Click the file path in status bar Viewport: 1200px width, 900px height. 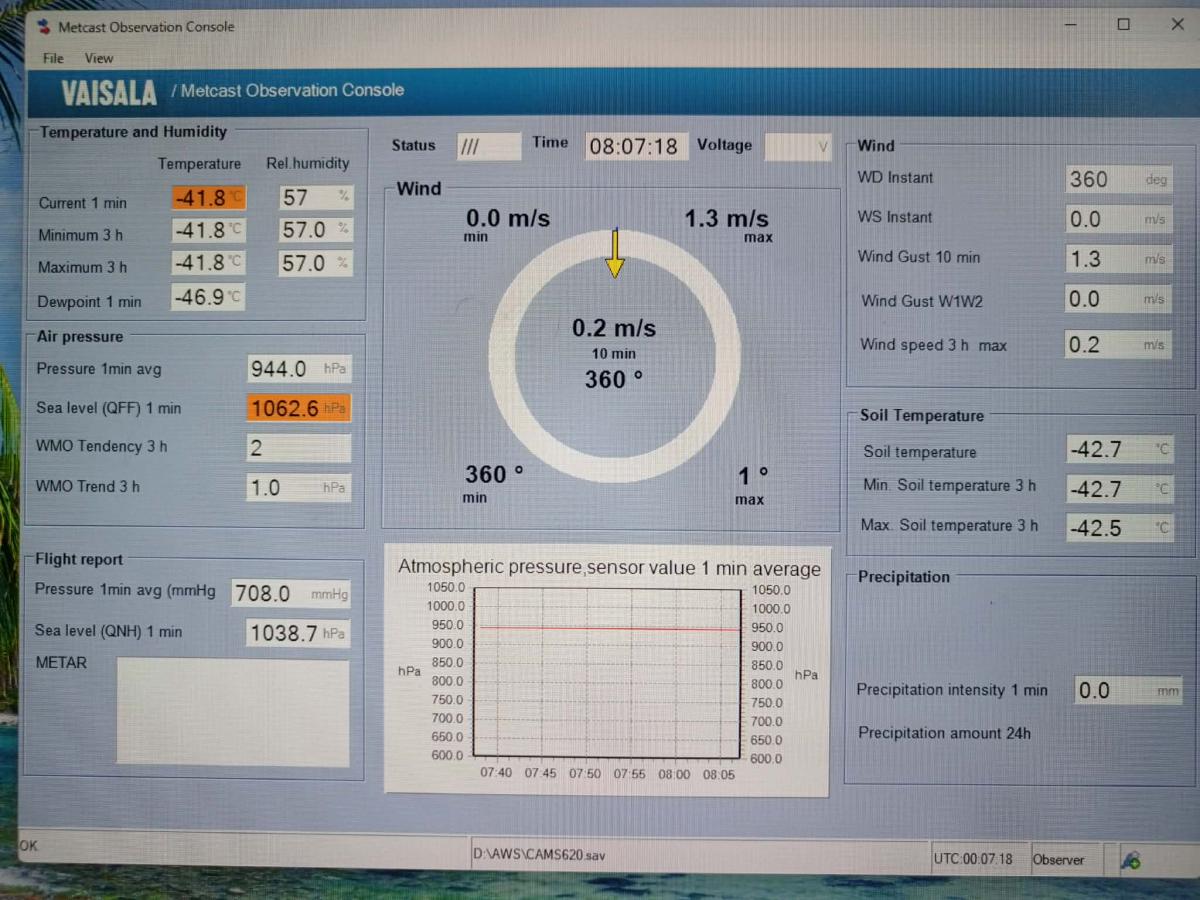point(538,855)
